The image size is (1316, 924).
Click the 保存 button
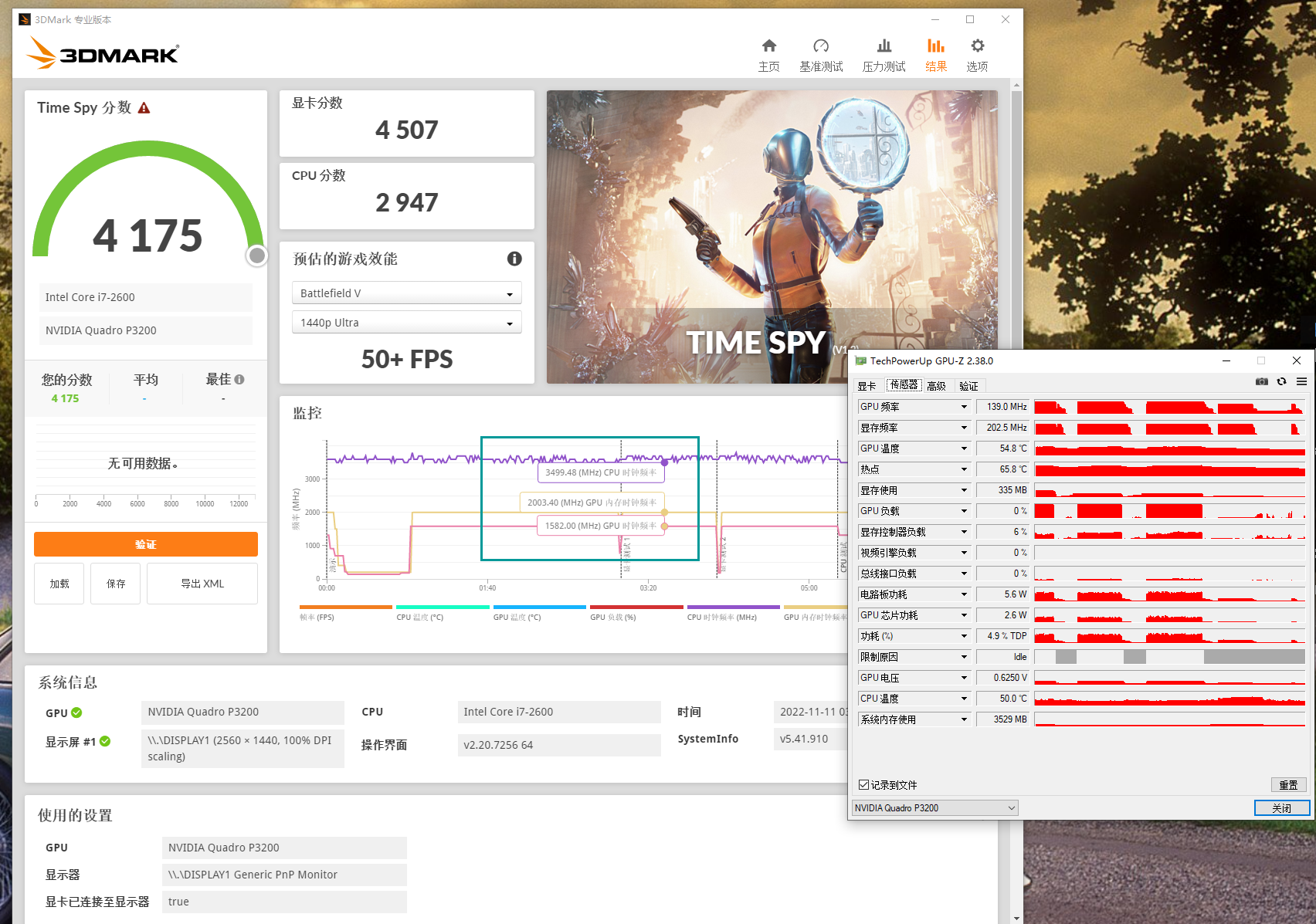116,584
